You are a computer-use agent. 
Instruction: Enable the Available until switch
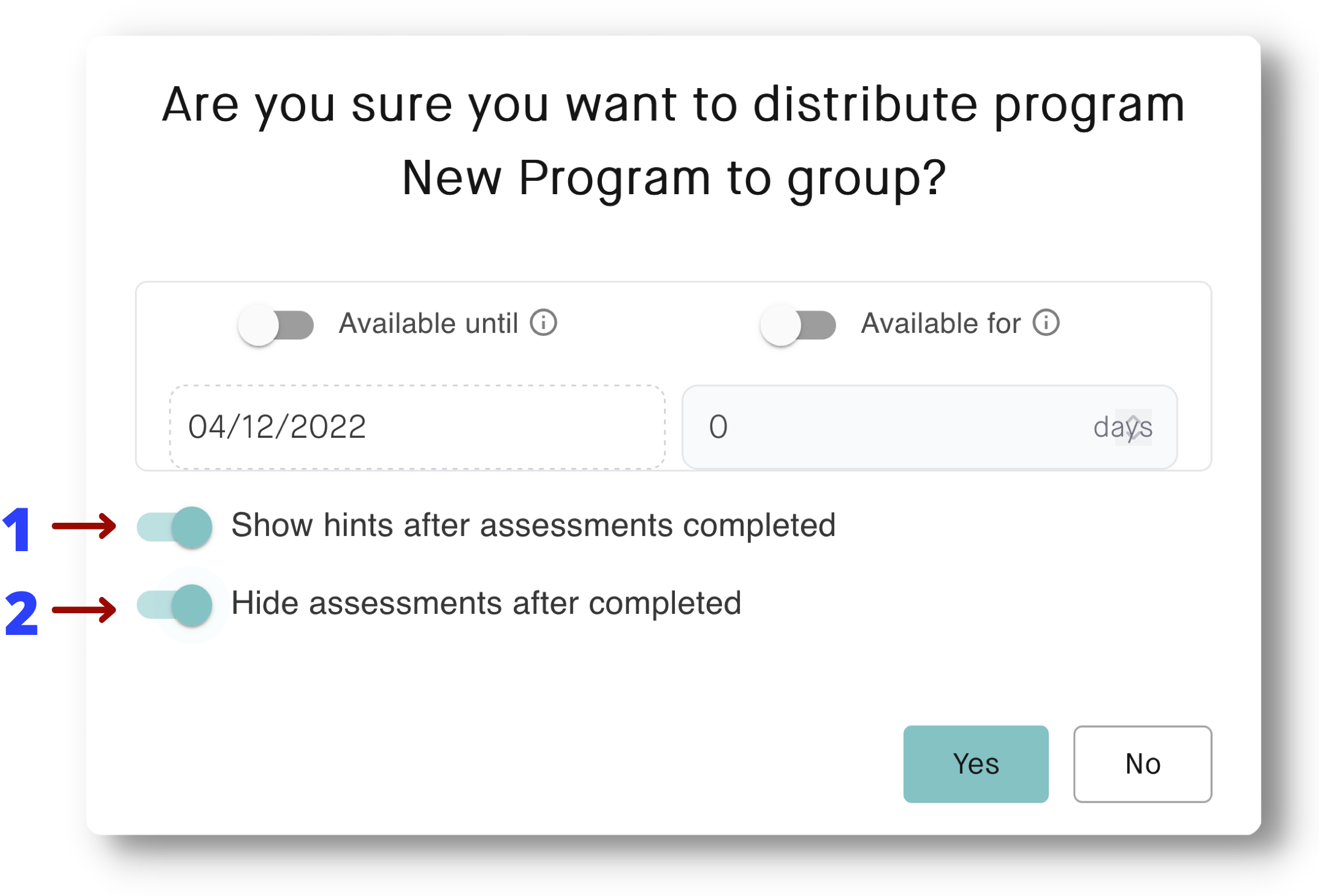pyautogui.click(x=276, y=325)
